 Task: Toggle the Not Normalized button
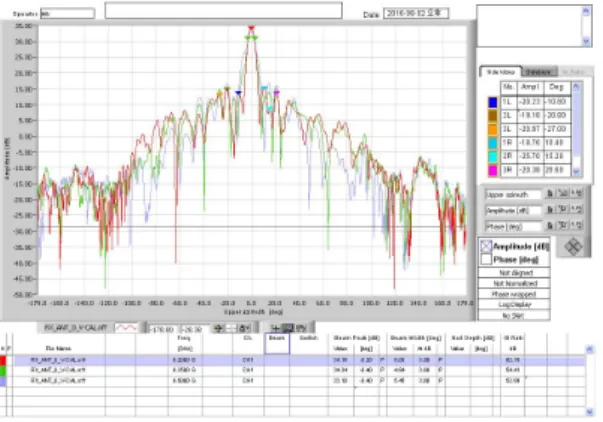[x=514, y=284]
